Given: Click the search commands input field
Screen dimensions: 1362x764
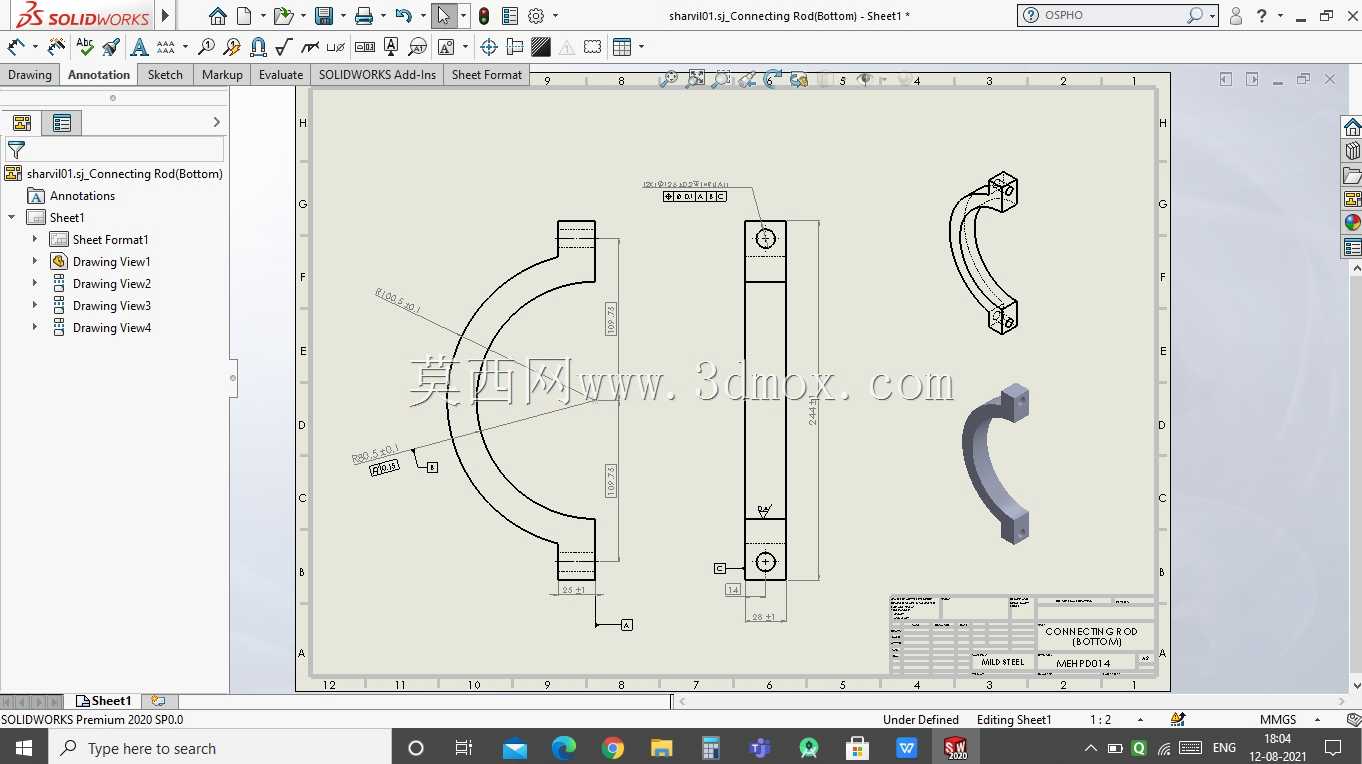Looking at the screenshot, I should (x=1114, y=16).
